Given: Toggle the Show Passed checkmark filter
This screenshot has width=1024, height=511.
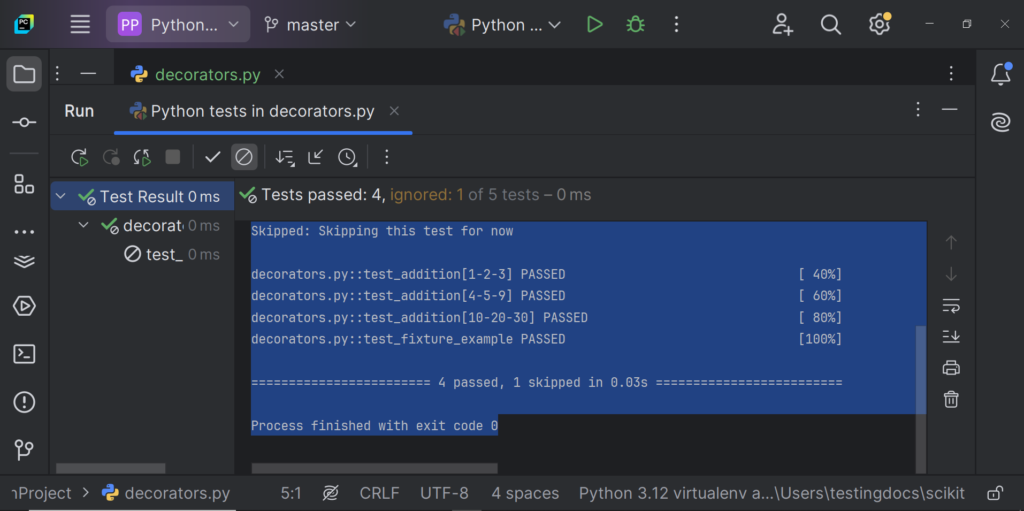Looking at the screenshot, I should click(x=212, y=157).
